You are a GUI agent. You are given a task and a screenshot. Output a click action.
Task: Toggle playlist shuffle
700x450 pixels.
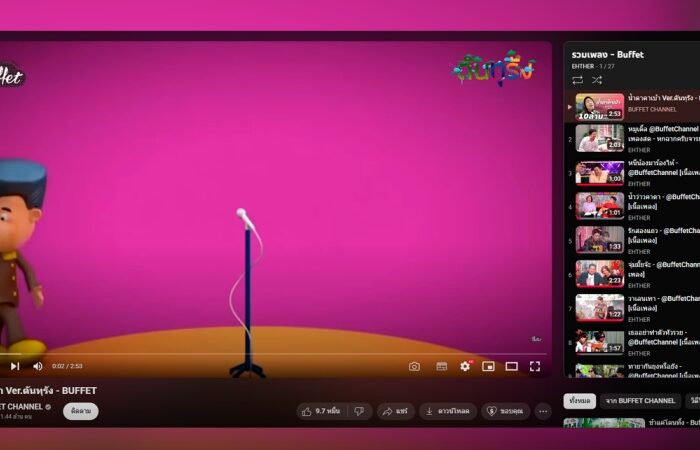[597, 80]
